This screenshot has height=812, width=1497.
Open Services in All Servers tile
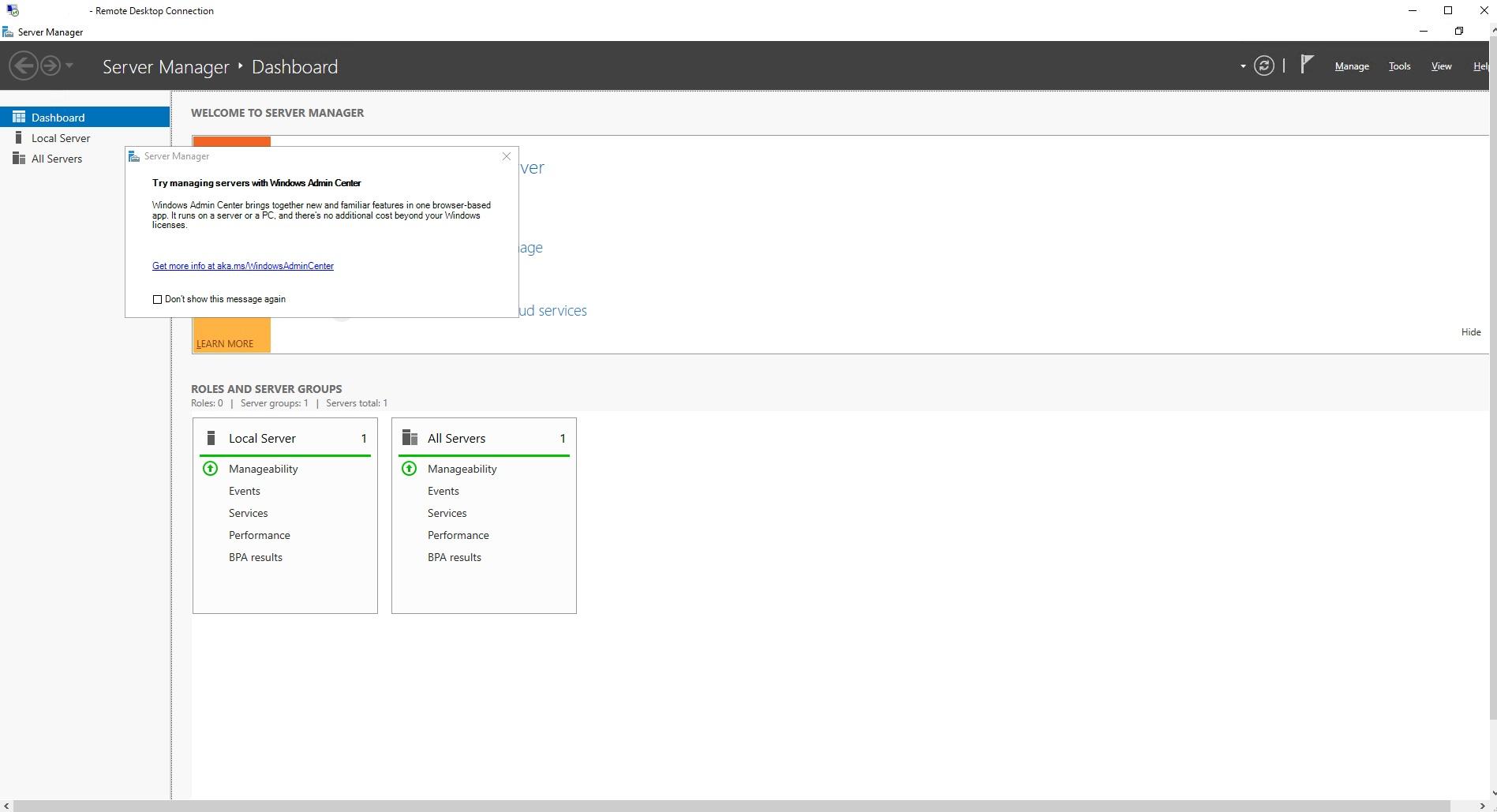point(447,513)
